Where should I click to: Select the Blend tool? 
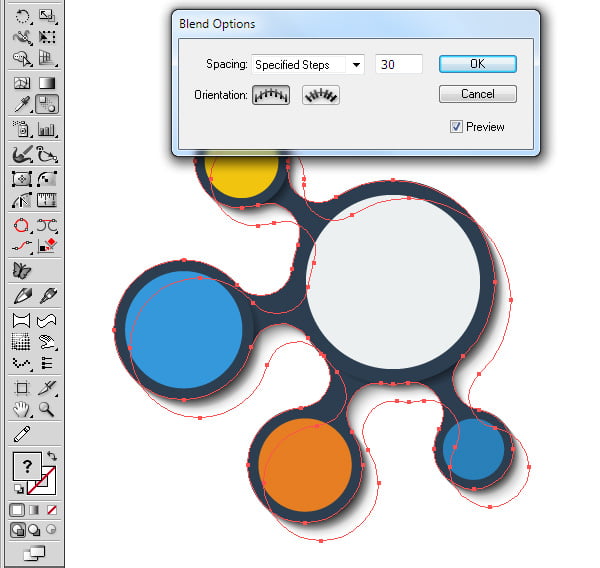click(x=47, y=104)
